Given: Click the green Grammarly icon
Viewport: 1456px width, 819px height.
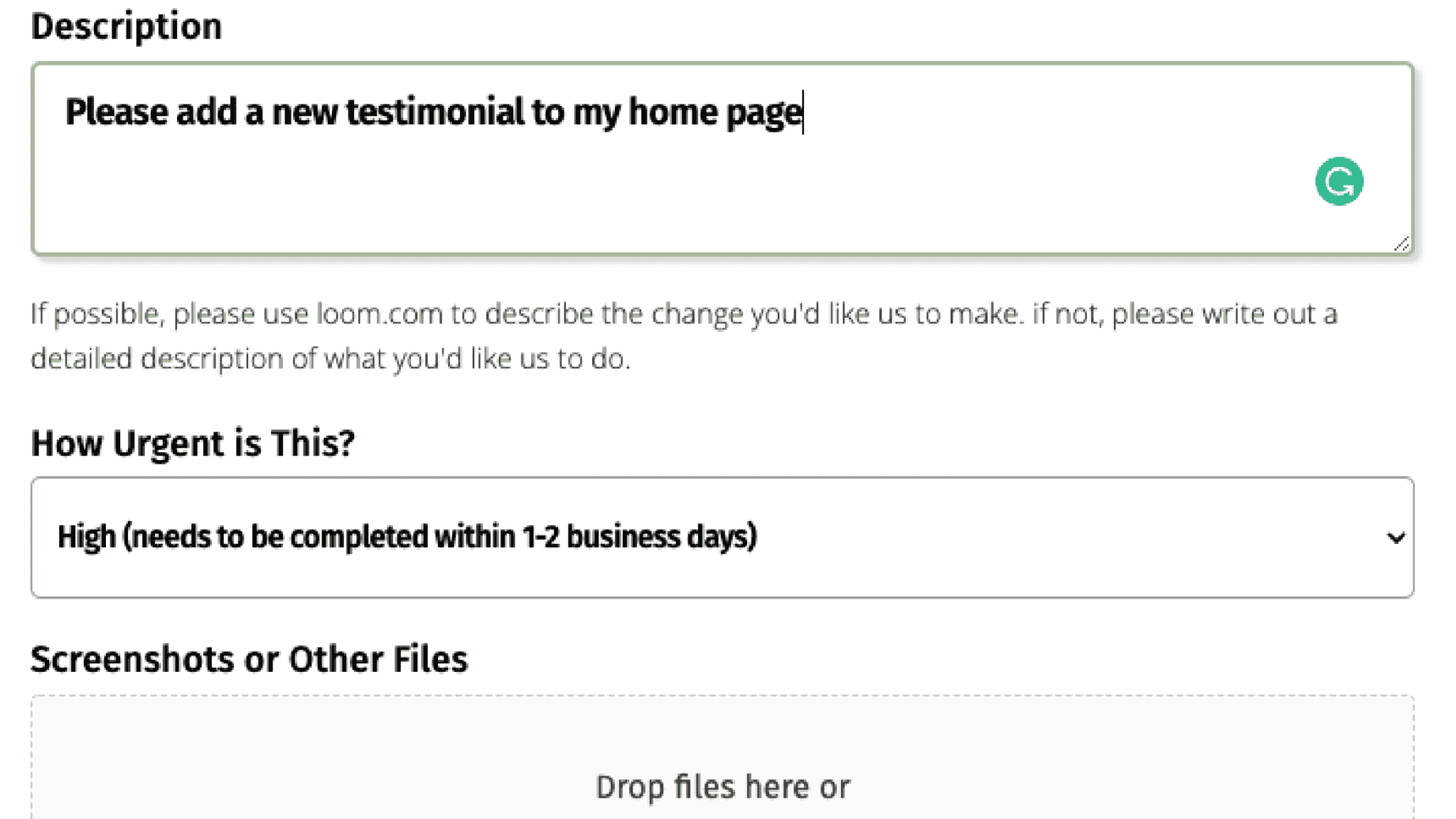Looking at the screenshot, I should pyautogui.click(x=1339, y=181).
